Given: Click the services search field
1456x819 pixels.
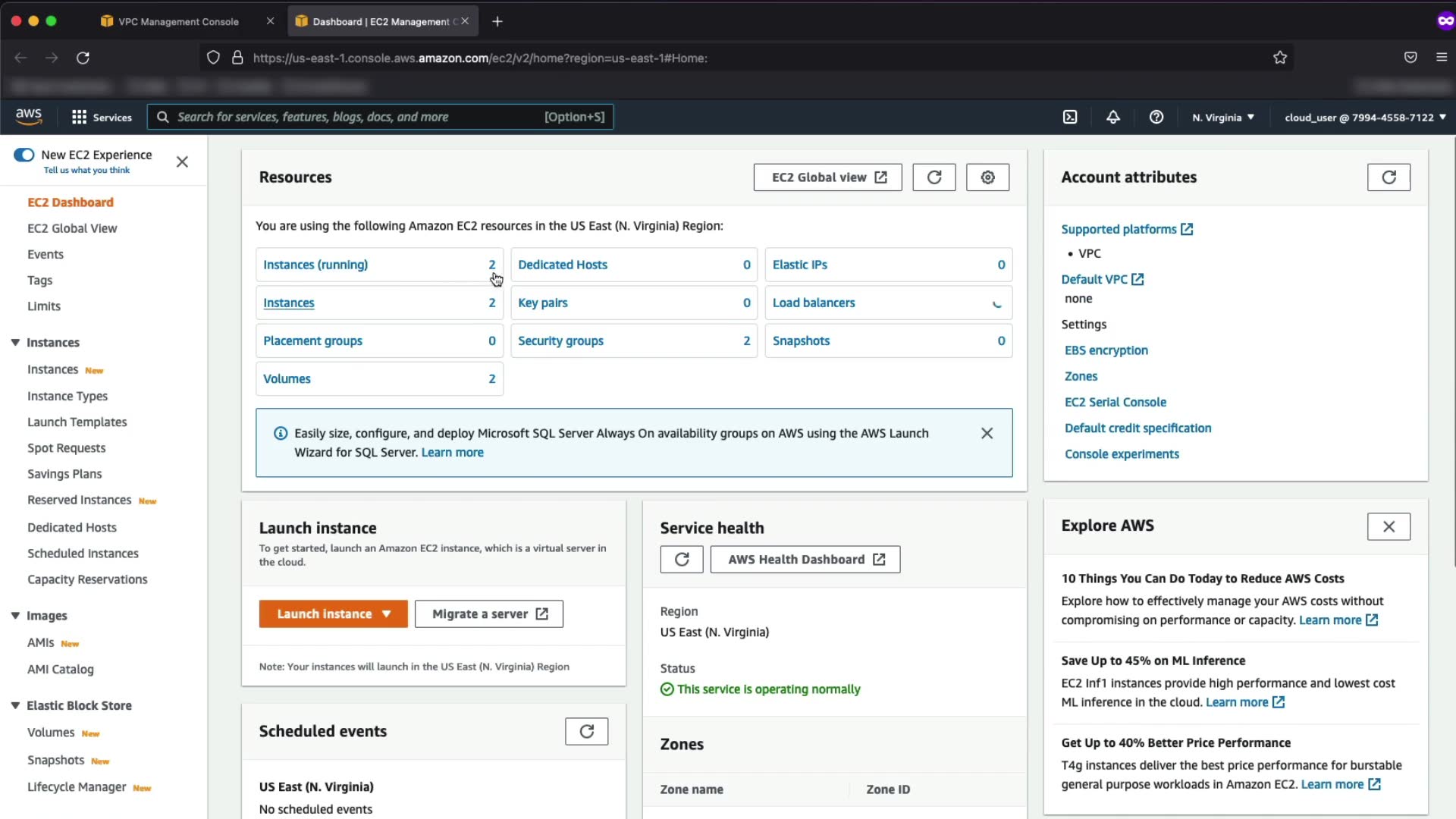Looking at the screenshot, I should pos(356,117).
